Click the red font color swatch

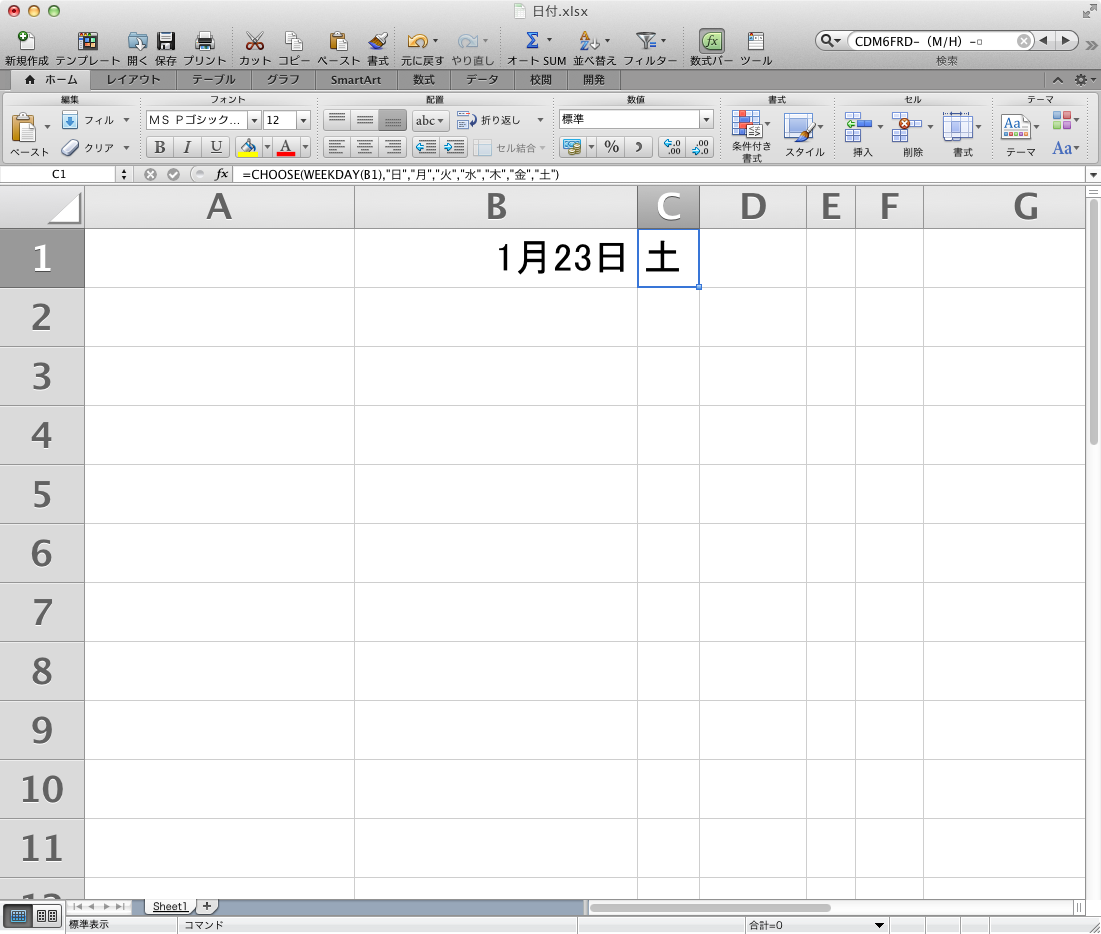pos(285,148)
